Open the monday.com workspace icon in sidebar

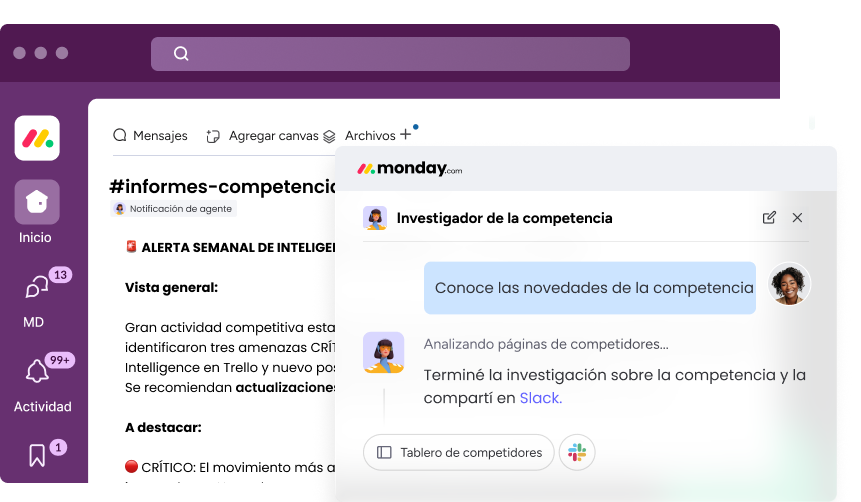click(37, 138)
